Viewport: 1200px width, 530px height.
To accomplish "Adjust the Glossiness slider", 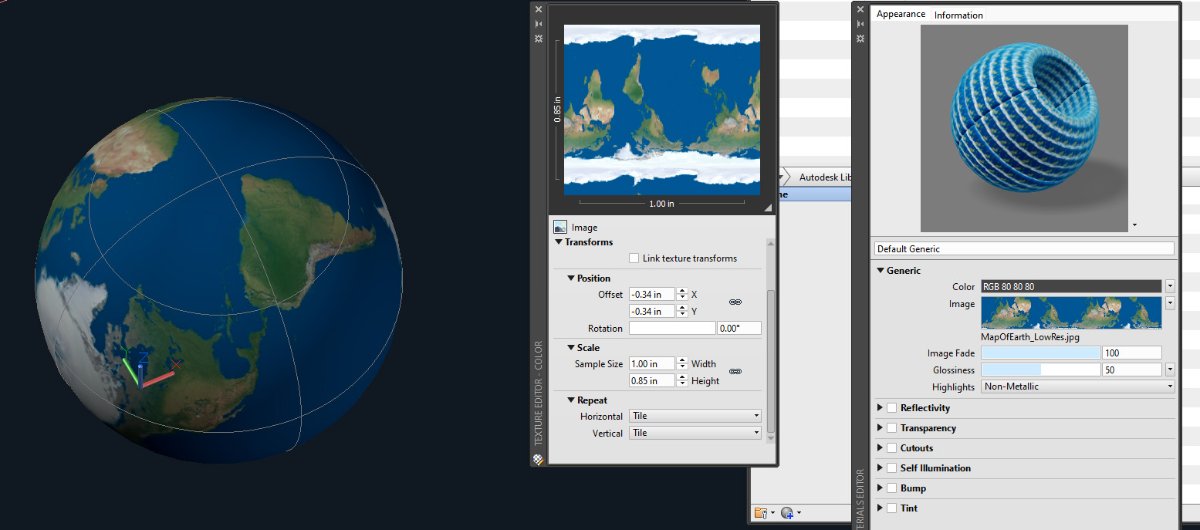I will click(1040, 369).
